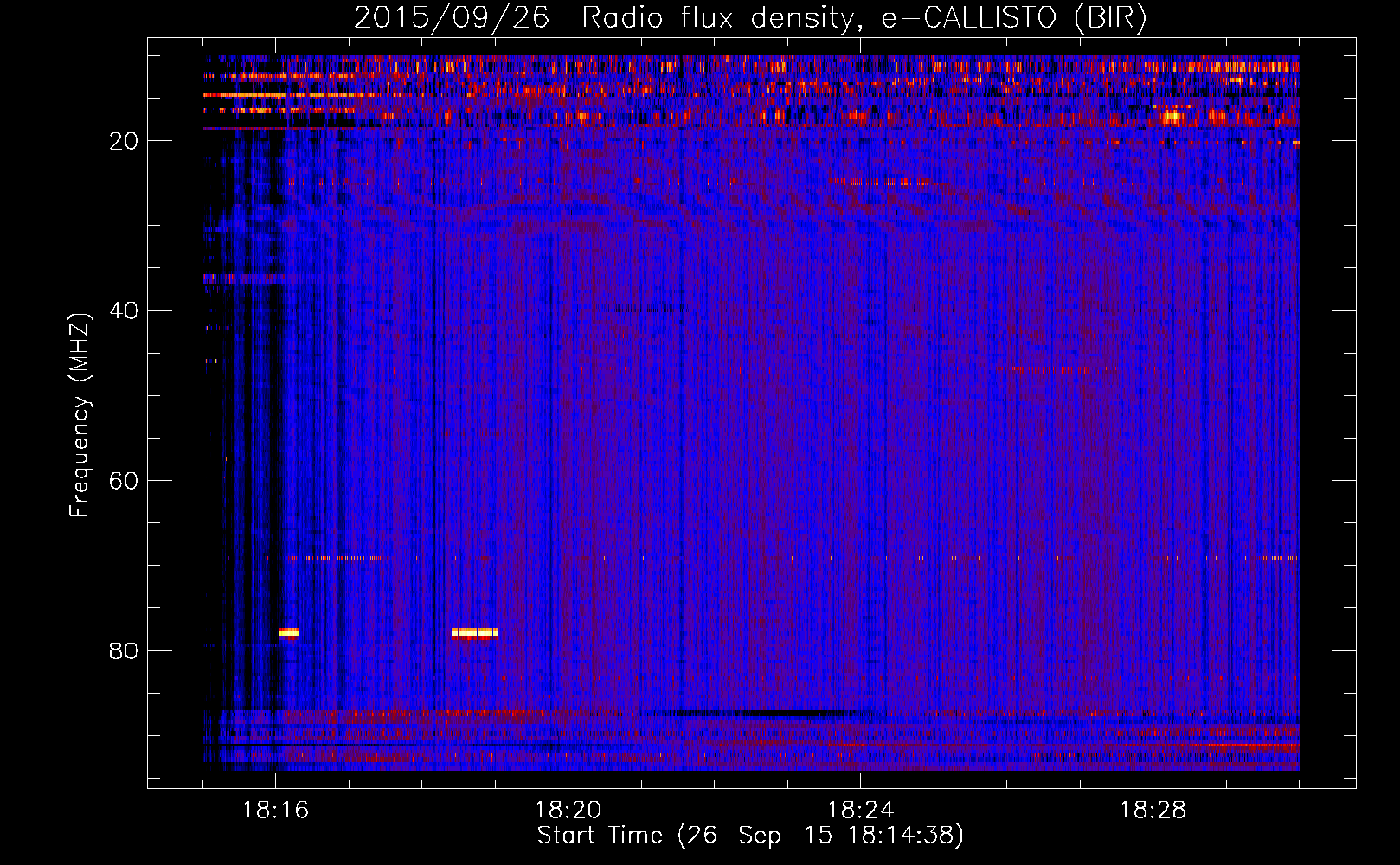The height and width of the screenshot is (865, 1400).
Task: Click the '18:20' time tick label
Action: coord(568,811)
